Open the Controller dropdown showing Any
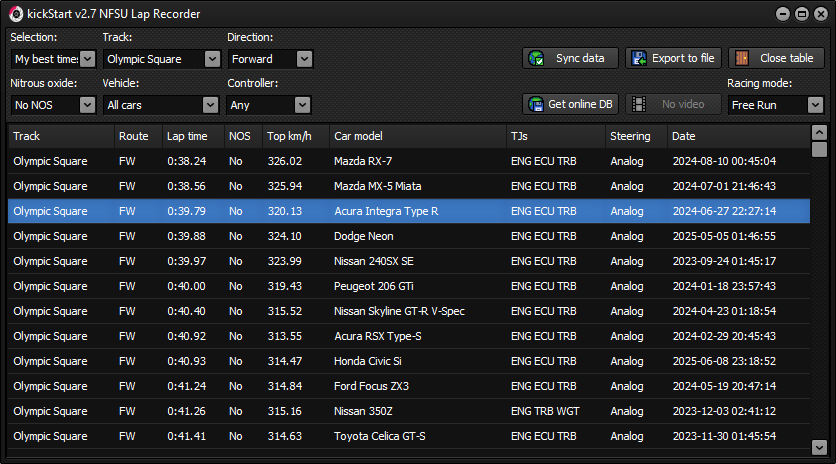Viewport: 836px width, 464px height. pyautogui.click(x=269, y=105)
